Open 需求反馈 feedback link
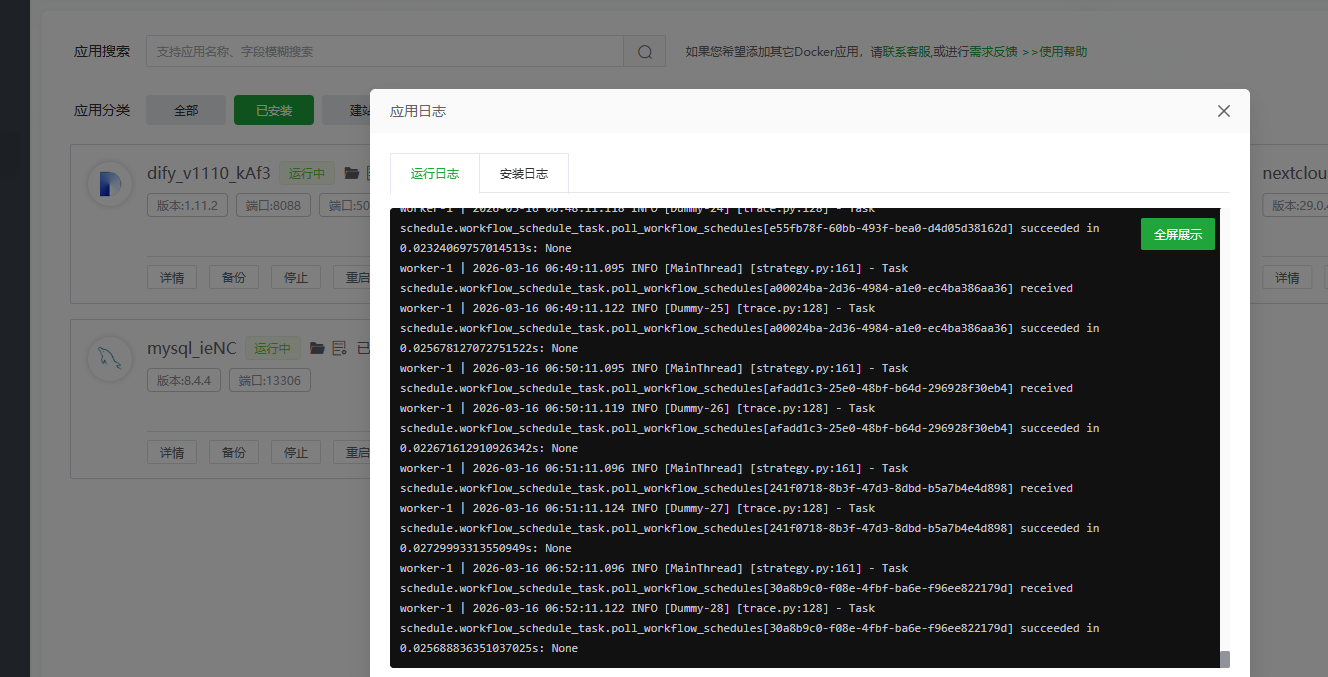The height and width of the screenshot is (677, 1328). coord(993,52)
